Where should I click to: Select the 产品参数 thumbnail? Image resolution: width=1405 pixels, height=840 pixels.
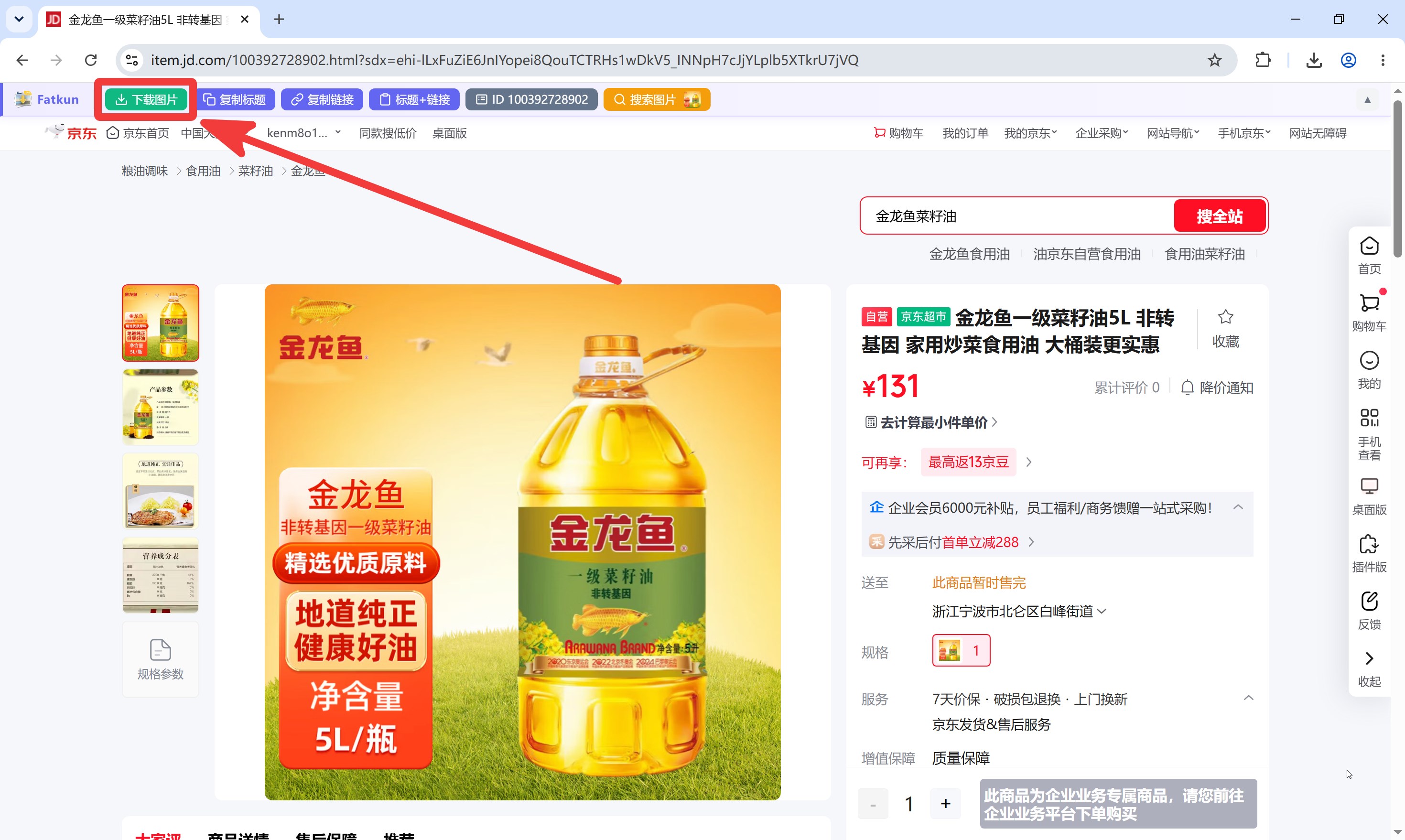click(161, 407)
